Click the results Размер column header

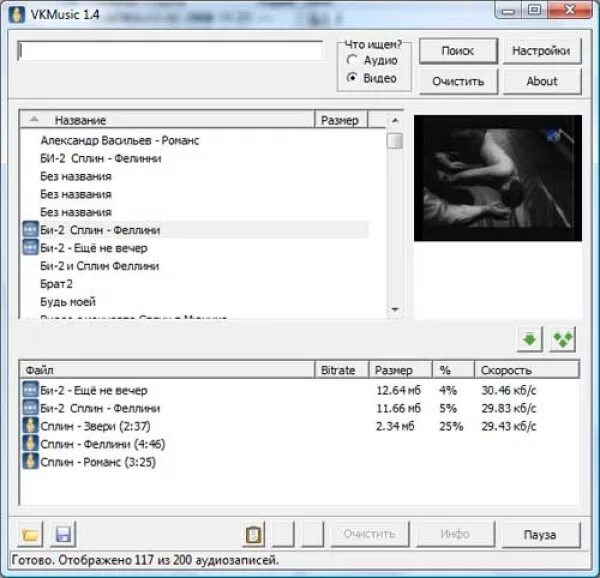coord(341,120)
